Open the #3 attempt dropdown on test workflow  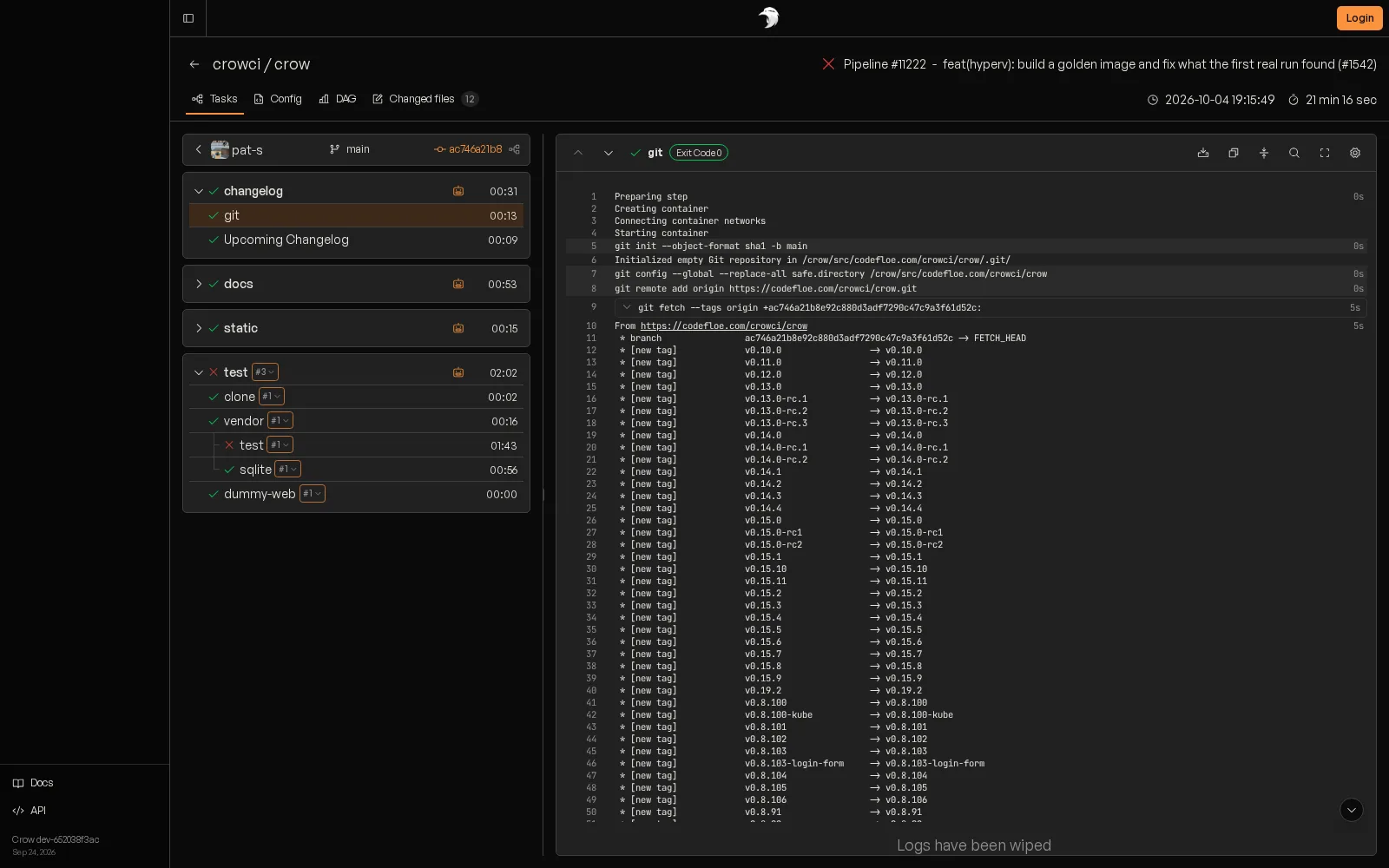point(265,372)
